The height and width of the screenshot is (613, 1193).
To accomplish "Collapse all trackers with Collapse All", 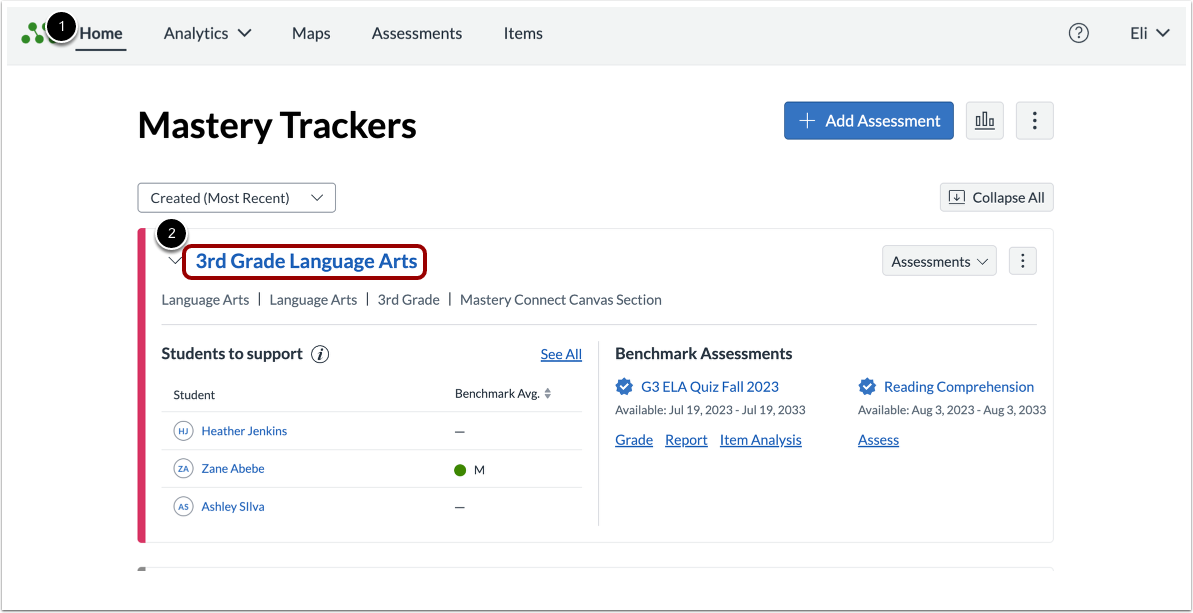I will pos(996,197).
